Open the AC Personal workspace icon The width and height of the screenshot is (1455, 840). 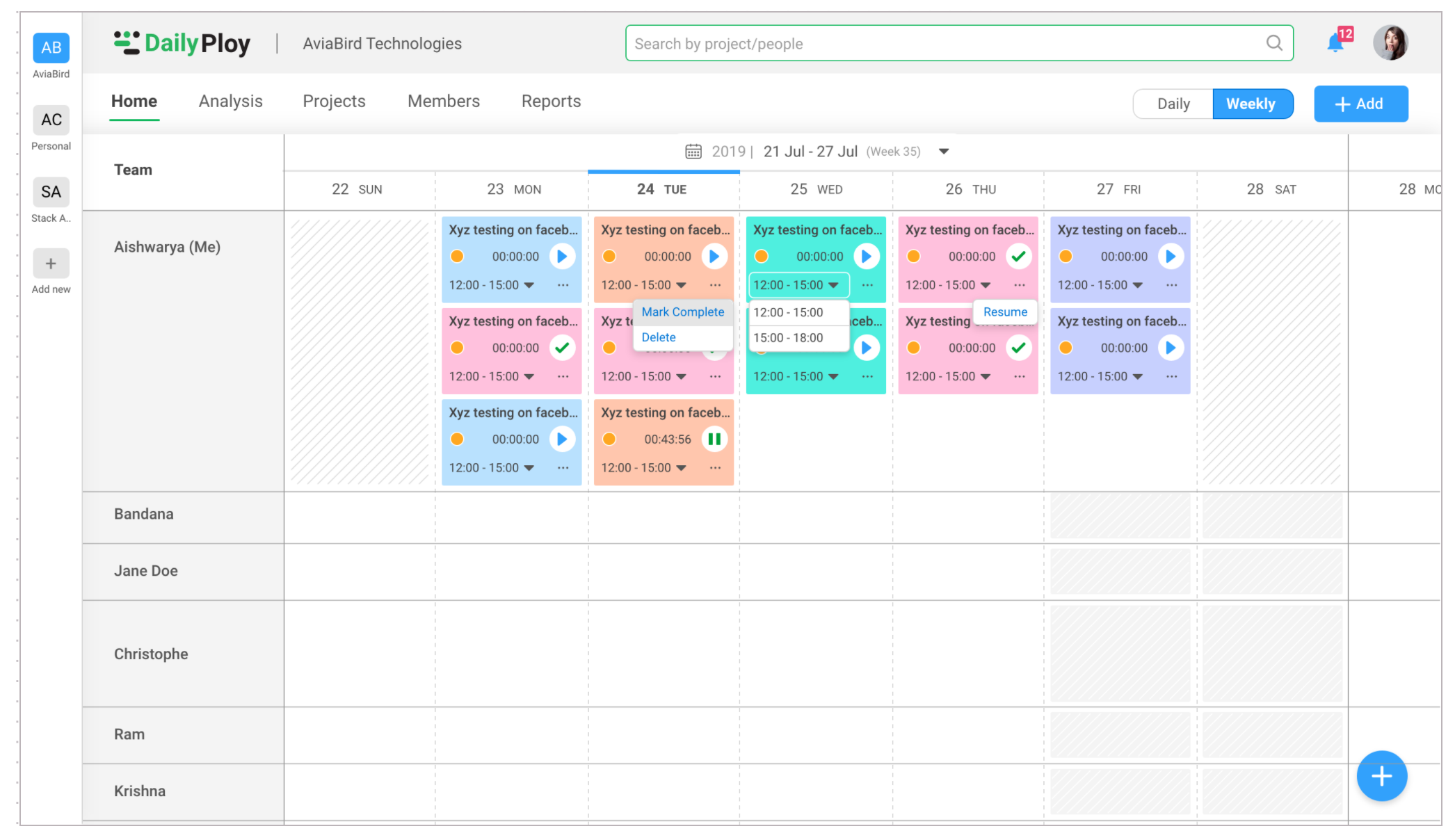coord(51,120)
